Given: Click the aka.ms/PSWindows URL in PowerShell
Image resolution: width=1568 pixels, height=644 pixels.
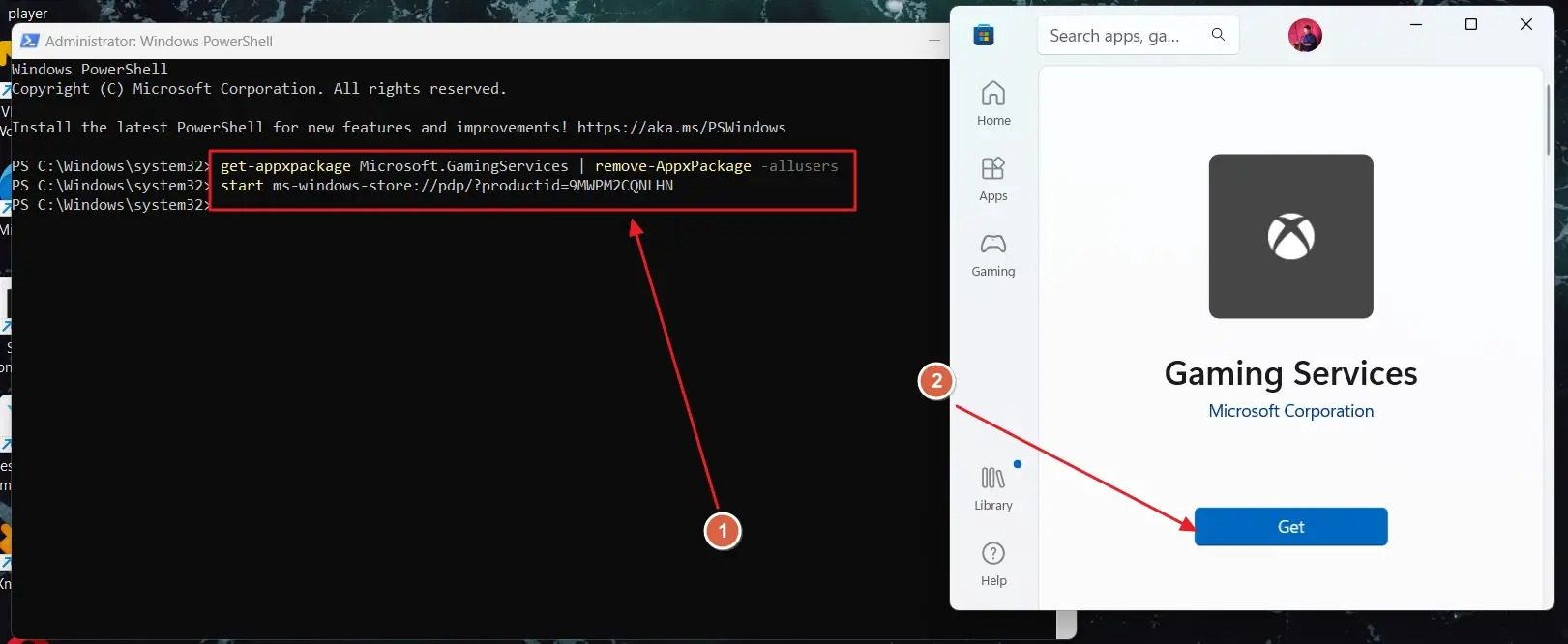Looking at the screenshot, I should pos(682,128).
